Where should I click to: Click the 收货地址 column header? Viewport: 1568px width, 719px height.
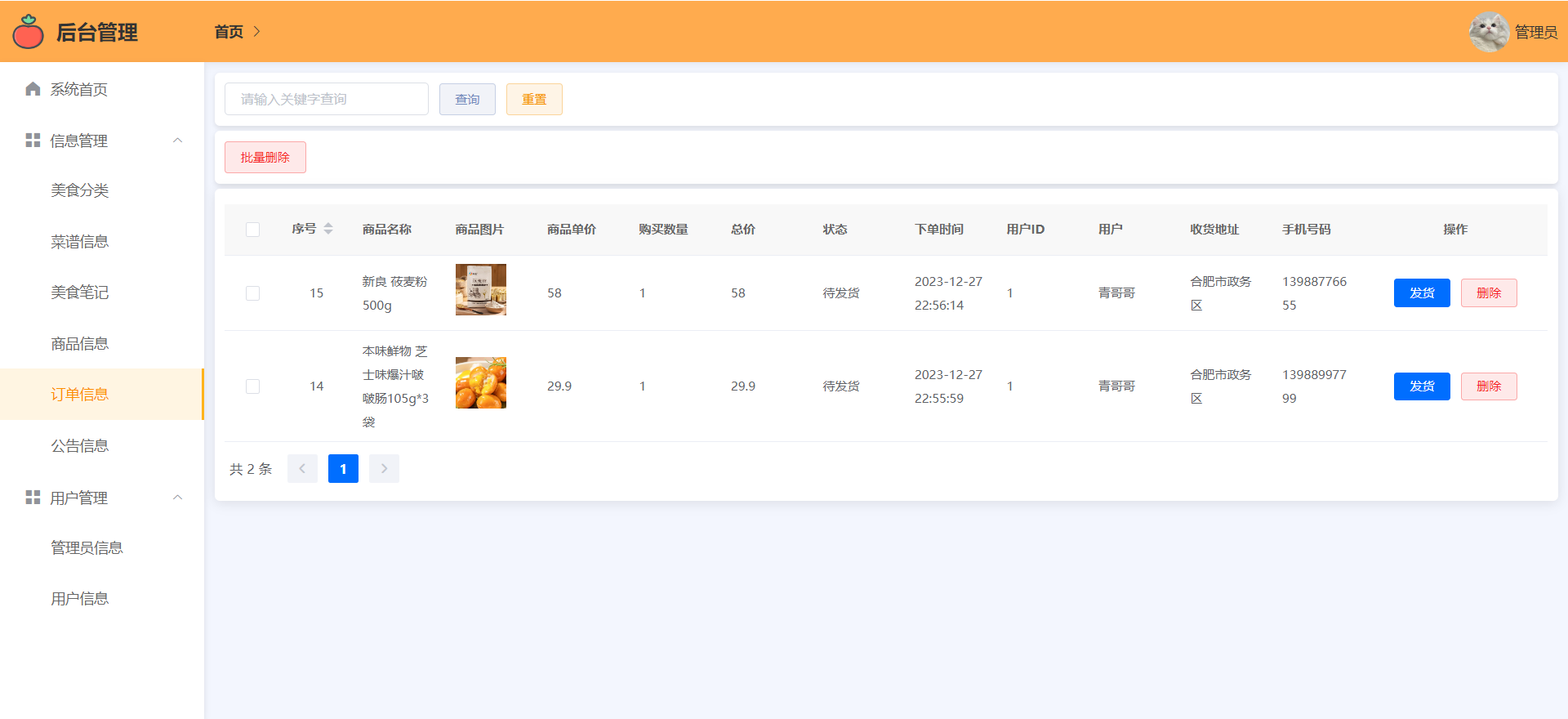tap(1214, 230)
